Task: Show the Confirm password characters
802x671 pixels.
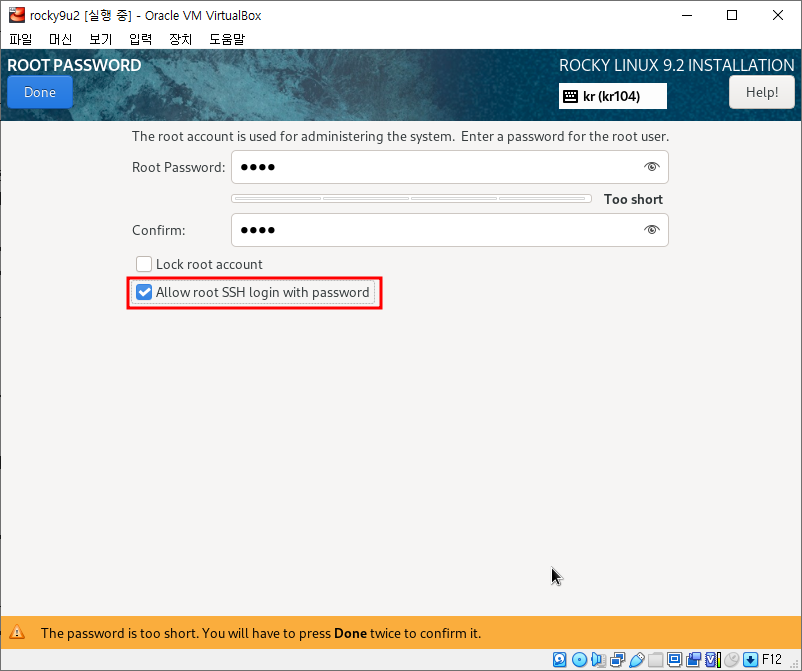Action: point(652,230)
